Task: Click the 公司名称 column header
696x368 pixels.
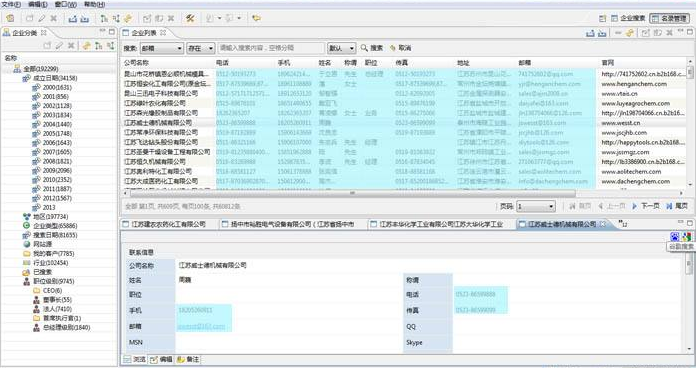Action: click(136, 63)
